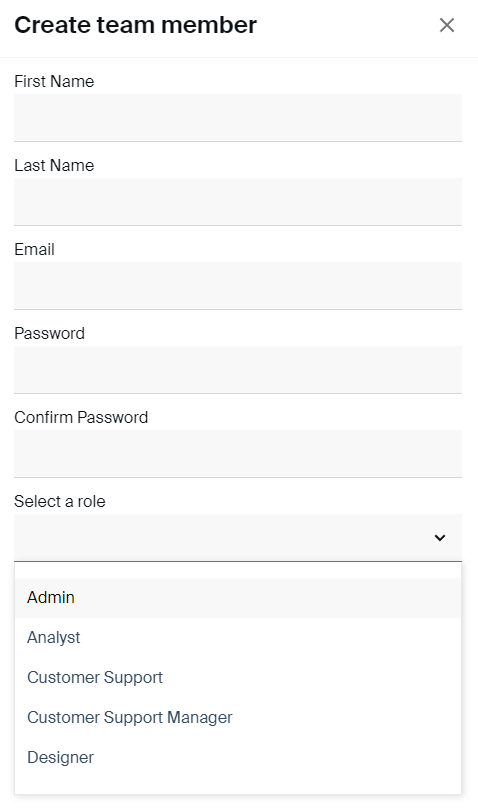
Task: Click into the Last Name field
Action: pyautogui.click(x=238, y=202)
